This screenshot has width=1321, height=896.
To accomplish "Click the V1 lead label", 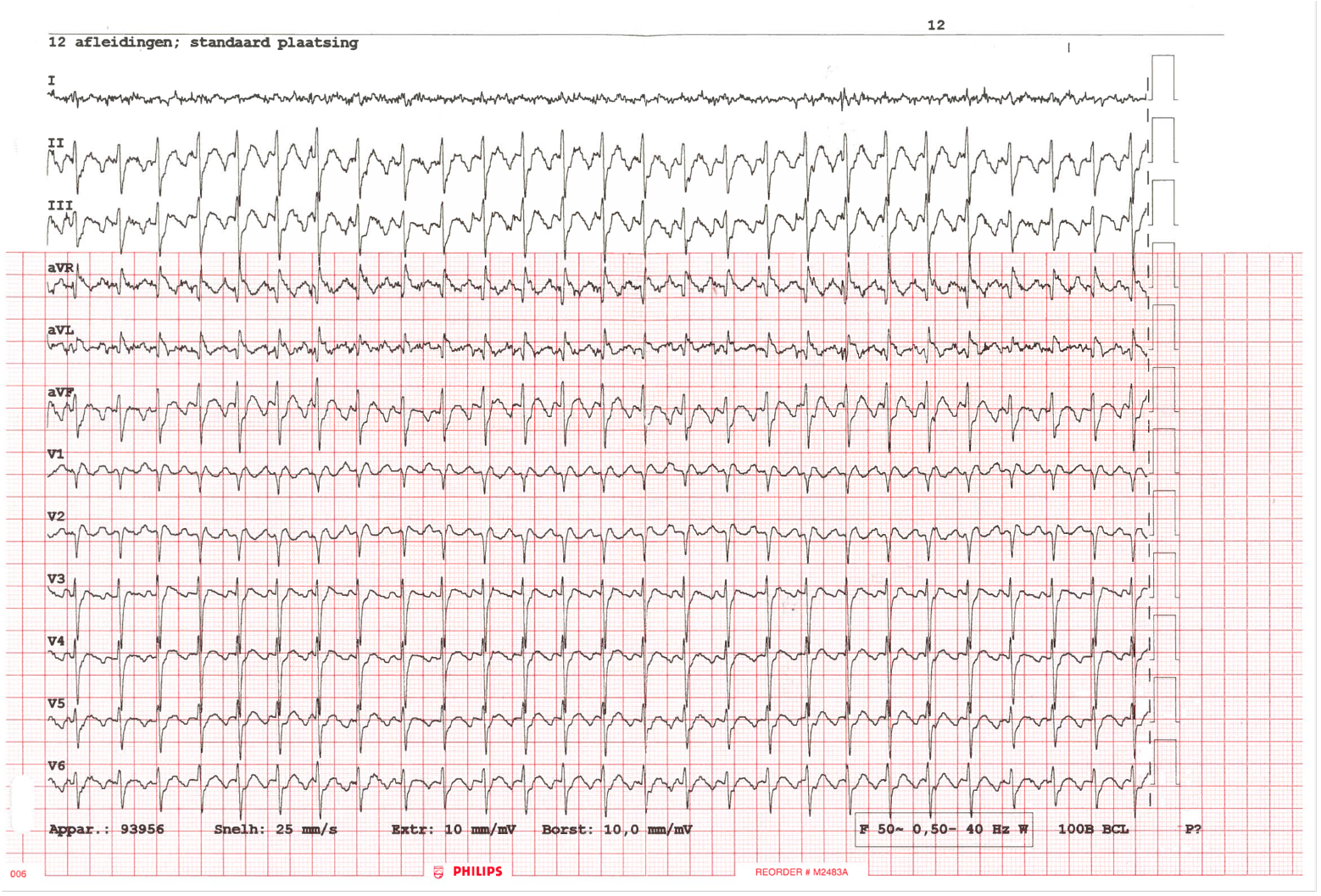I will click(56, 454).
